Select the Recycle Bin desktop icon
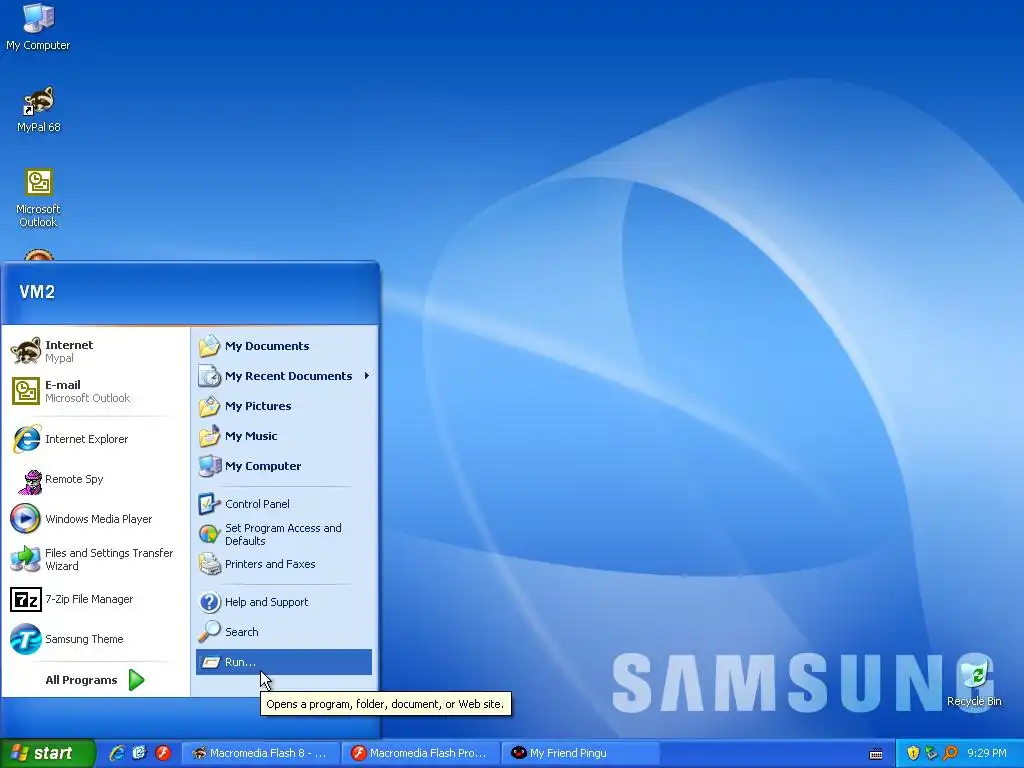This screenshot has width=1024, height=768. [974, 684]
